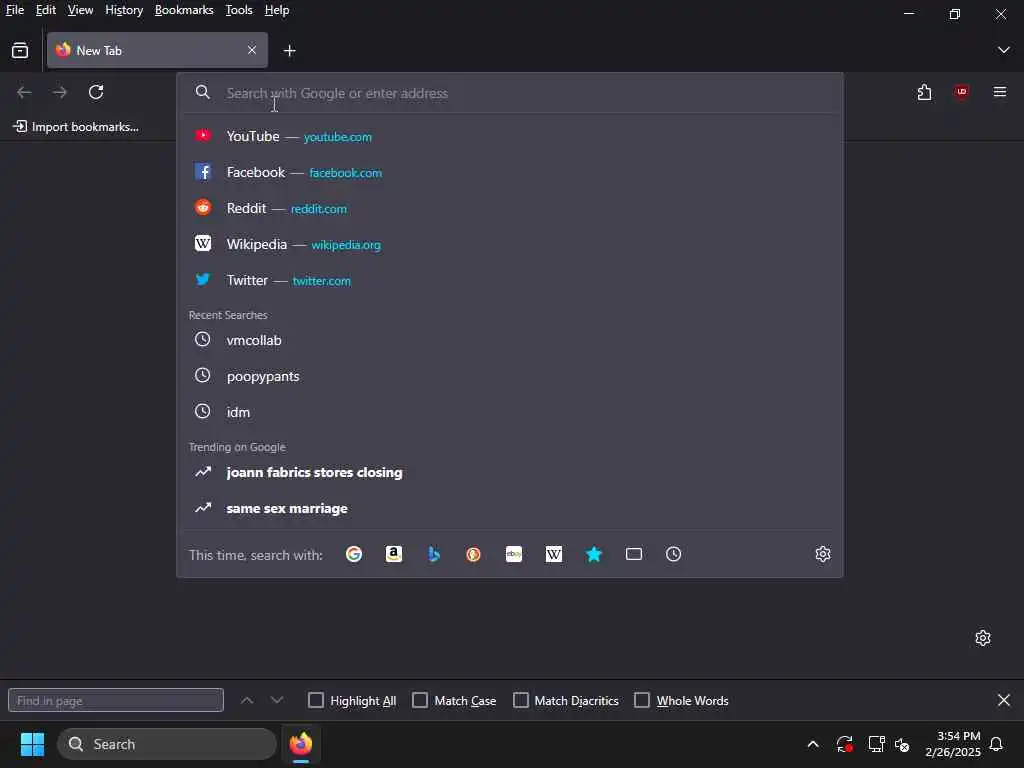Viewport: 1024px width, 768px height.
Task: Focus the Find in page field
Action: click(116, 700)
